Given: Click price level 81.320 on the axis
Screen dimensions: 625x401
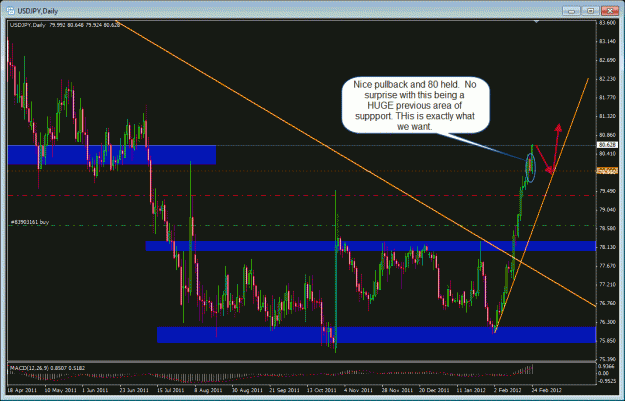Looking at the screenshot, I should point(607,116).
